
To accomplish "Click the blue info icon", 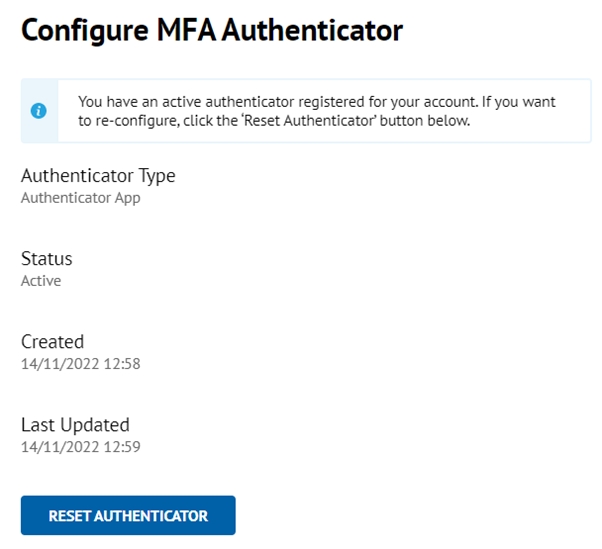I will (39, 111).
